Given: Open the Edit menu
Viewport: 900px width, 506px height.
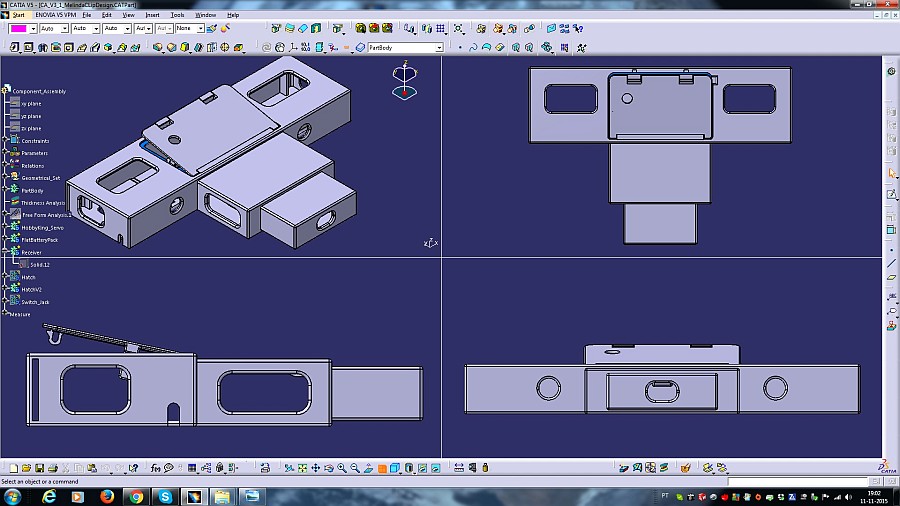Looking at the screenshot, I should click(x=107, y=15).
